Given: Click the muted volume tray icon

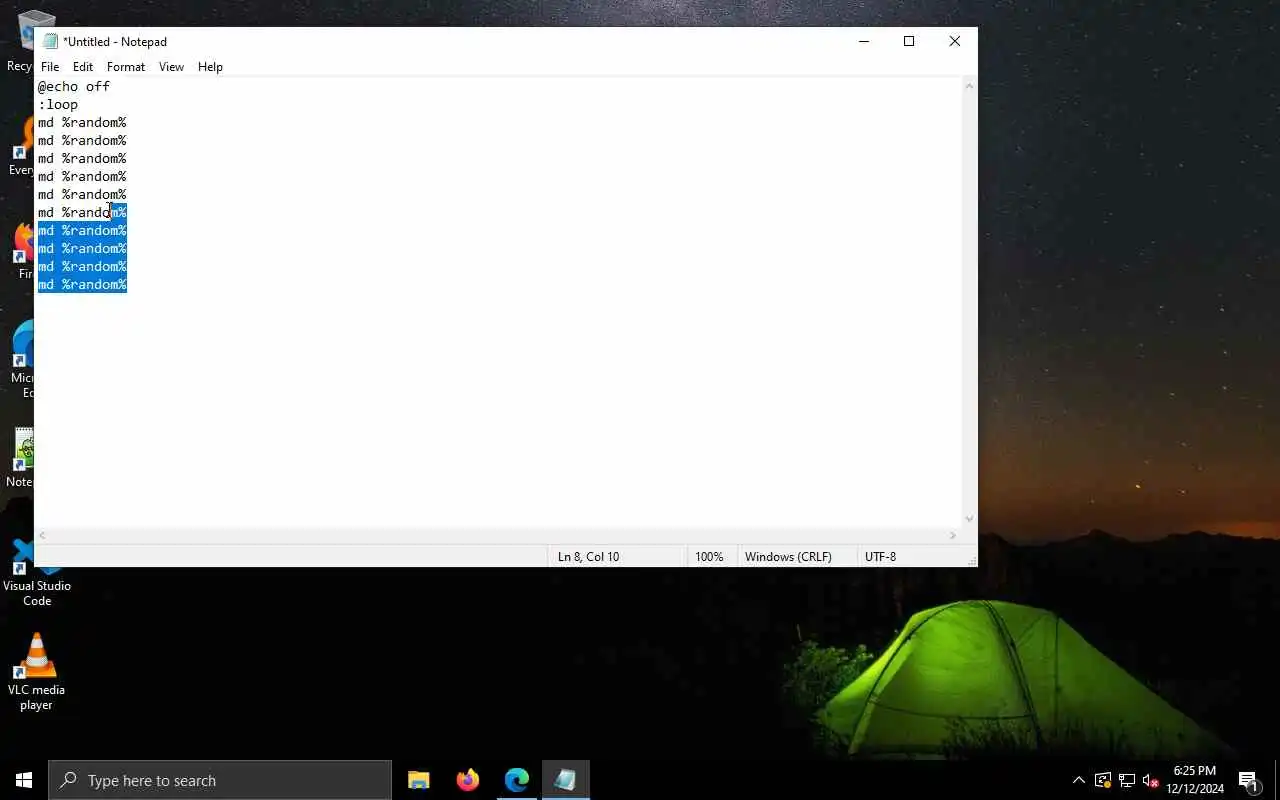Looking at the screenshot, I should [1151, 780].
